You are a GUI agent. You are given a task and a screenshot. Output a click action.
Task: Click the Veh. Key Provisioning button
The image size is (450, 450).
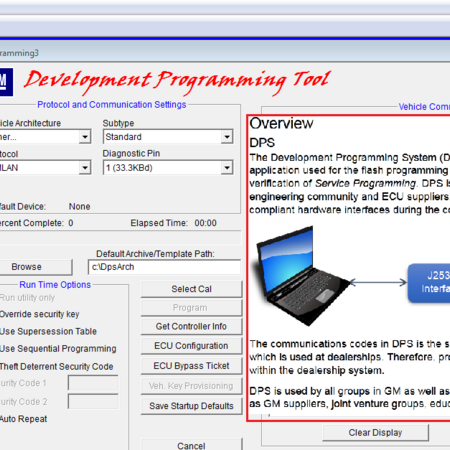coord(191,386)
